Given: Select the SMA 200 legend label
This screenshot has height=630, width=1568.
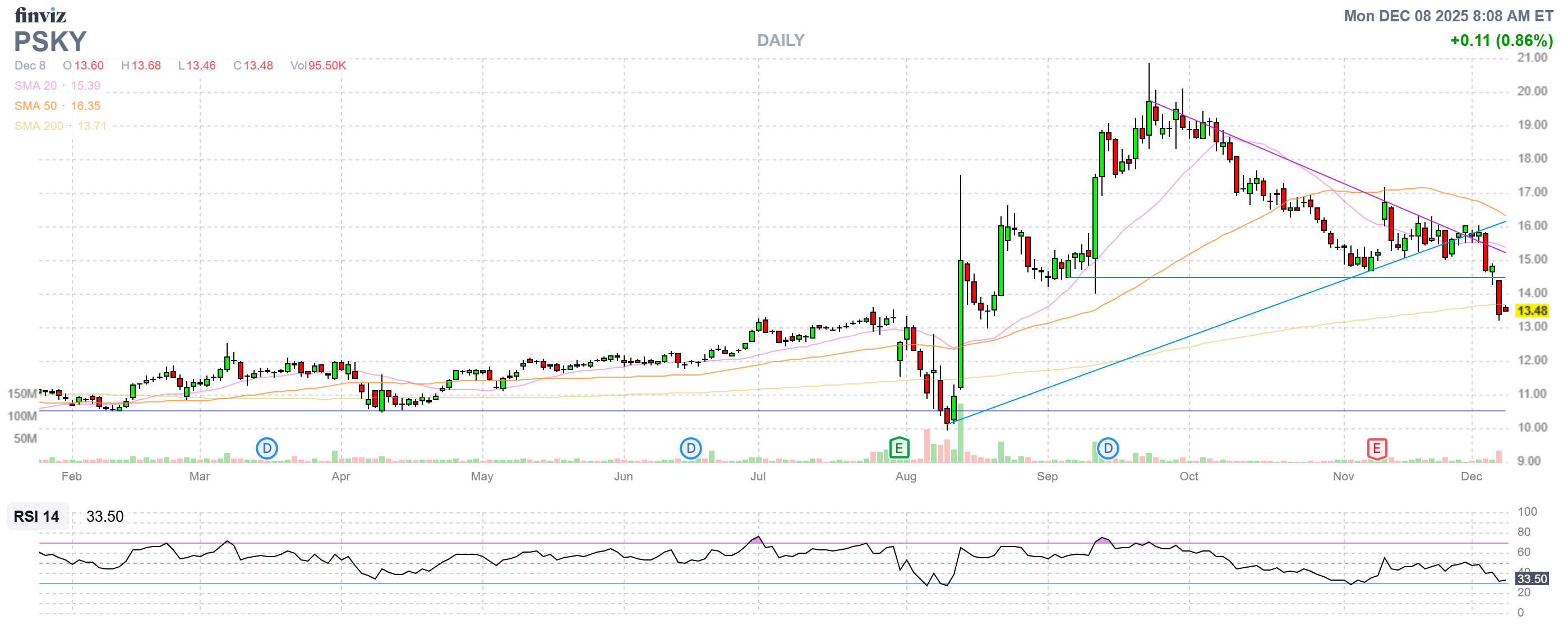Looking at the screenshot, I should click(38, 126).
